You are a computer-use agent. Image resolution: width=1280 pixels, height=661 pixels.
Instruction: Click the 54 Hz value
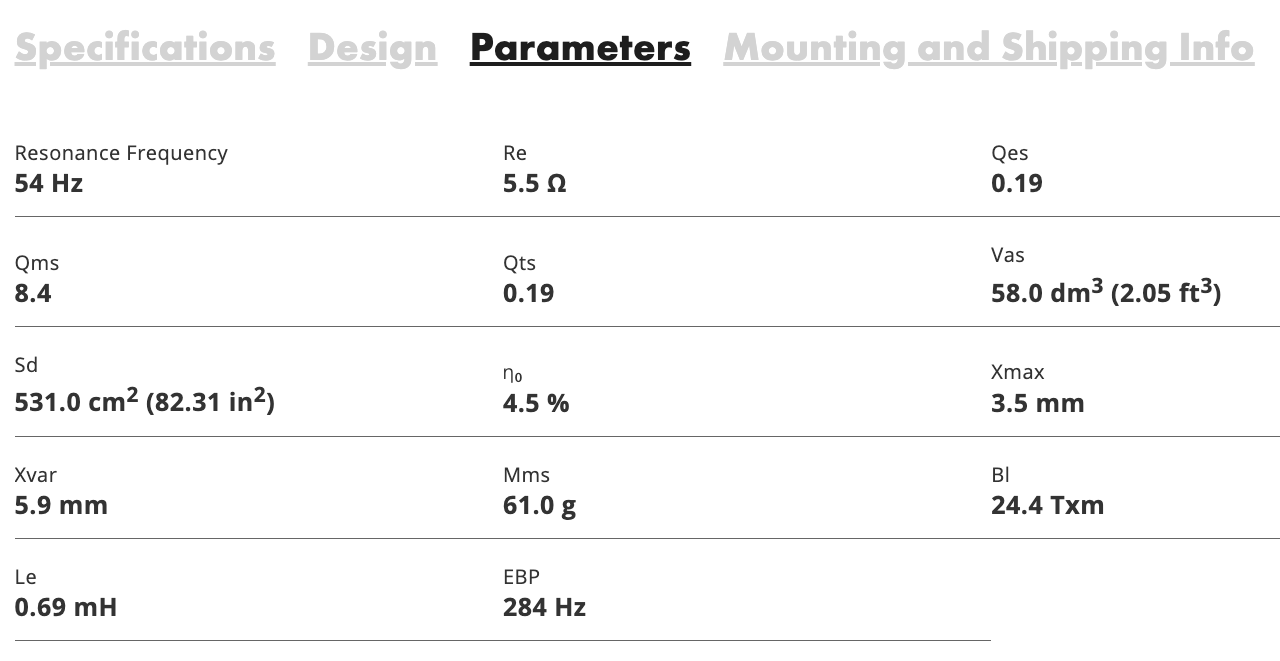(49, 183)
